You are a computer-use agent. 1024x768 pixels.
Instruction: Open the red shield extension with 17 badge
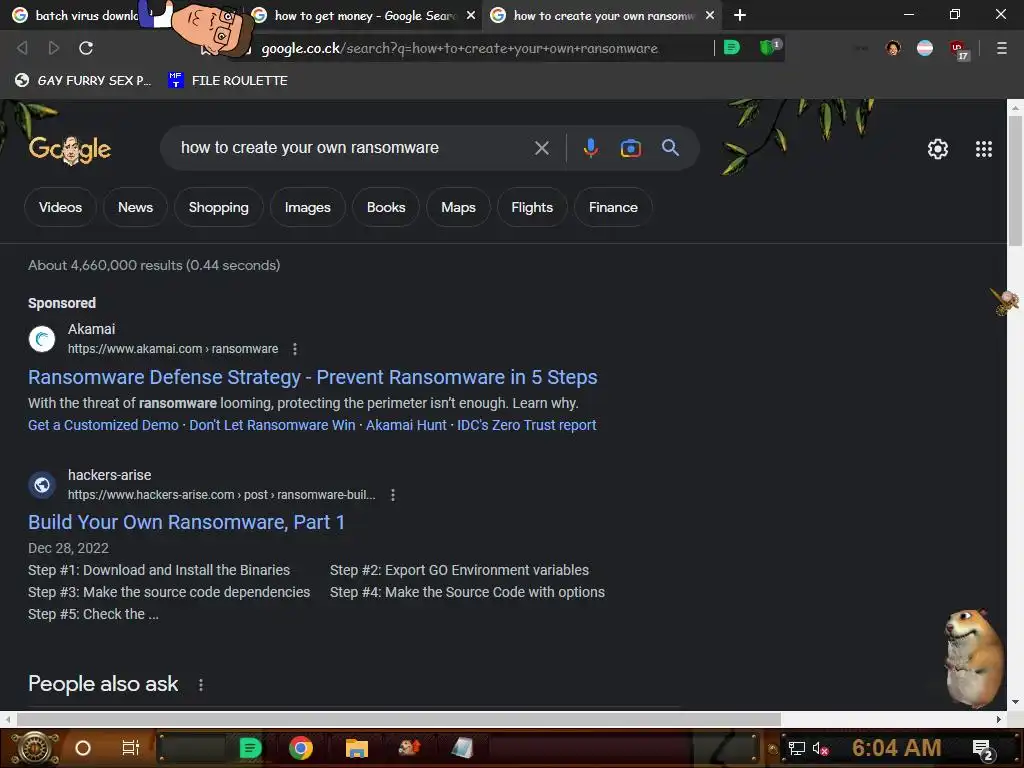[x=959, y=50]
